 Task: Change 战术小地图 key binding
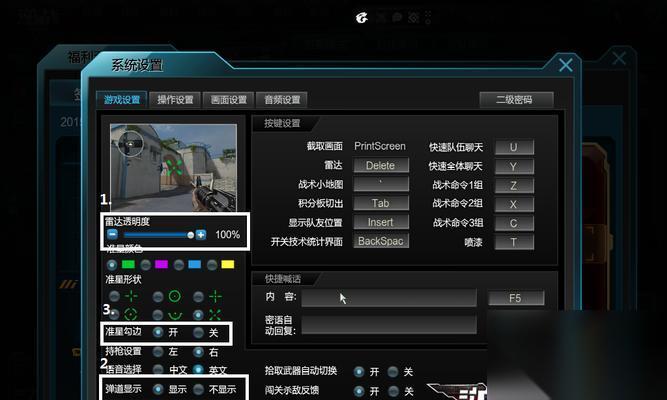tap(381, 184)
